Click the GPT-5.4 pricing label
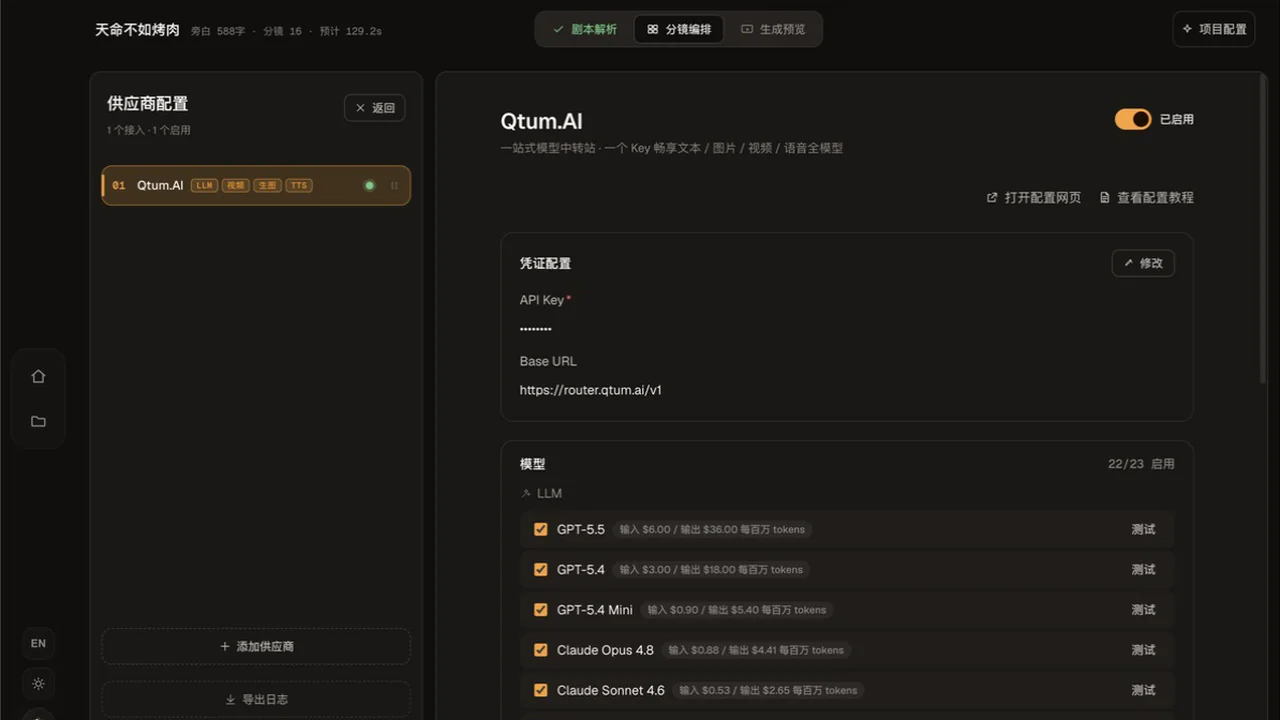Screen dimensions: 1280x720 pos(711,569)
